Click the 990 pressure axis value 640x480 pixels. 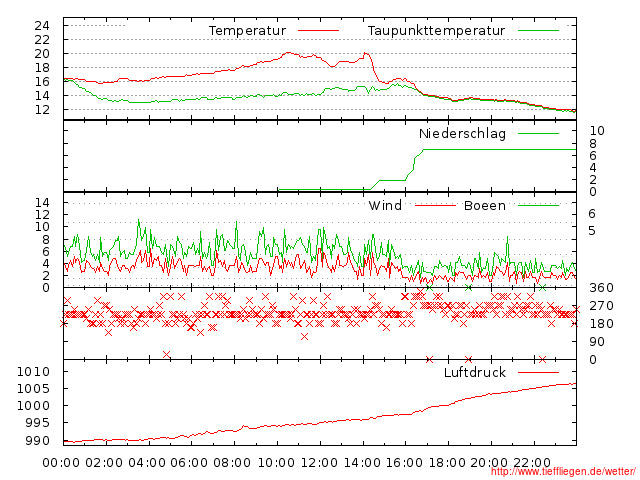point(38,441)
